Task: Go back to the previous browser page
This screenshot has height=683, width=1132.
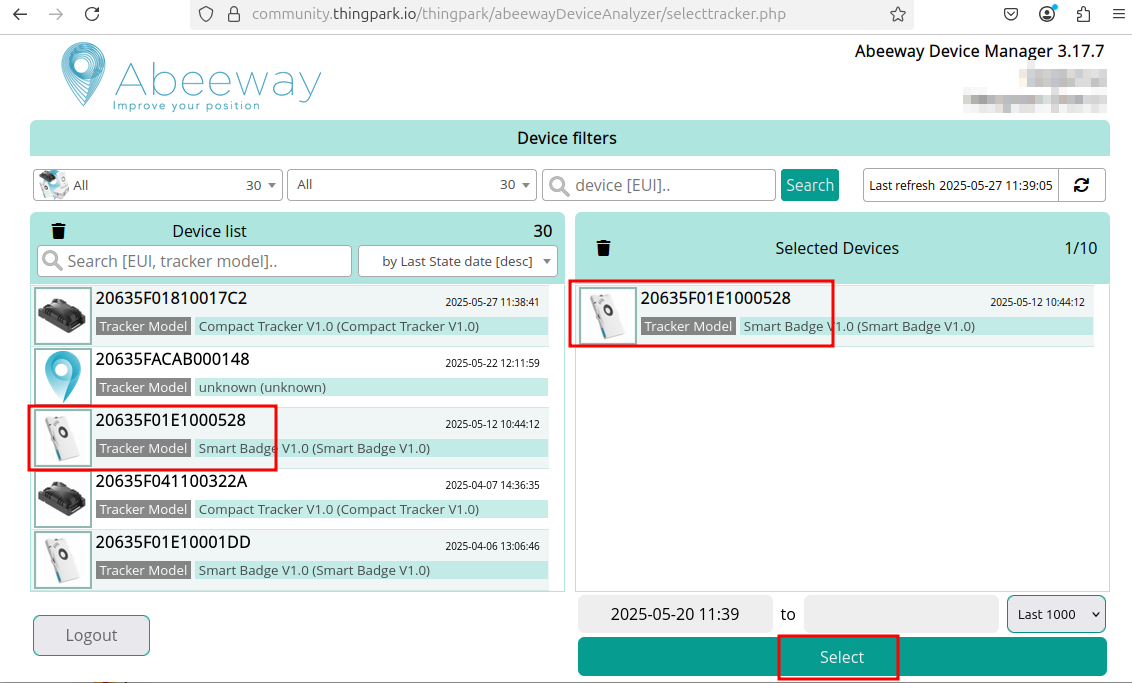Action: click(x=20, y=14)
